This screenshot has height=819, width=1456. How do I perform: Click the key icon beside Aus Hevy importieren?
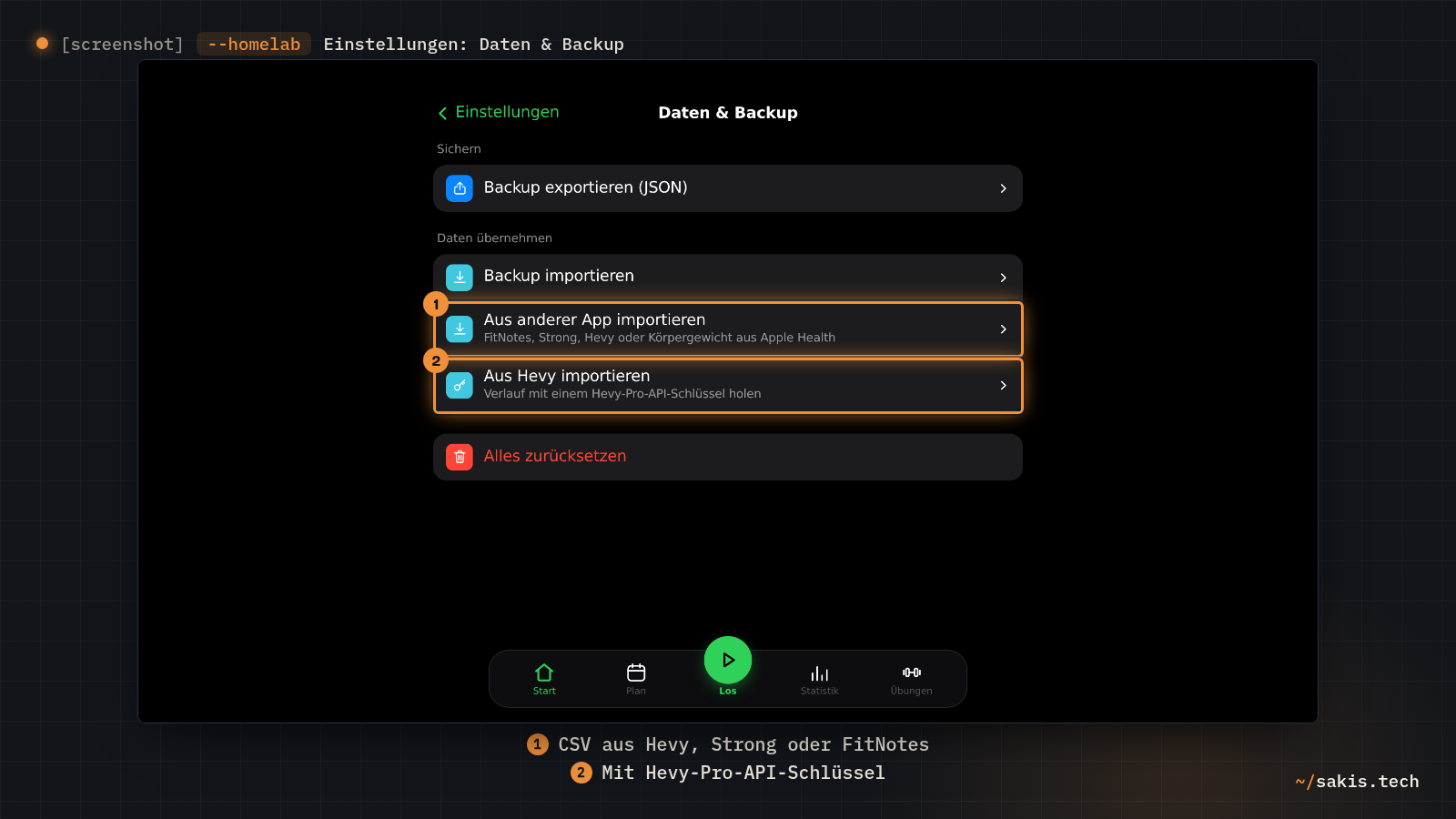click(460, 385)
